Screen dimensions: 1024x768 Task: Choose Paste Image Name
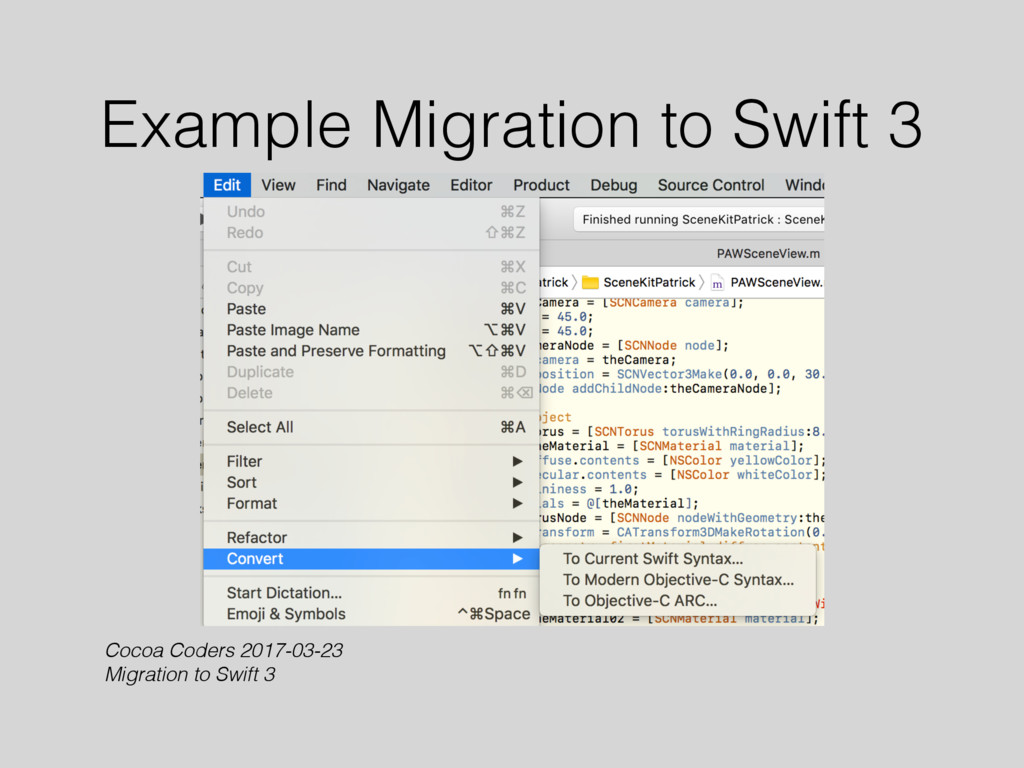pos(372,330)
